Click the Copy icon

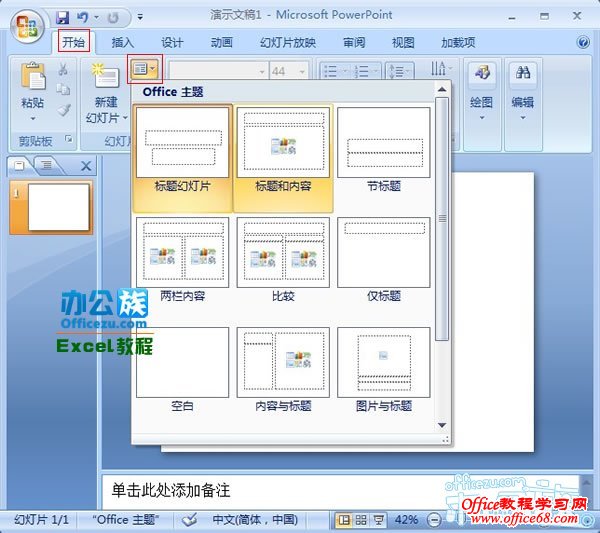63,90
